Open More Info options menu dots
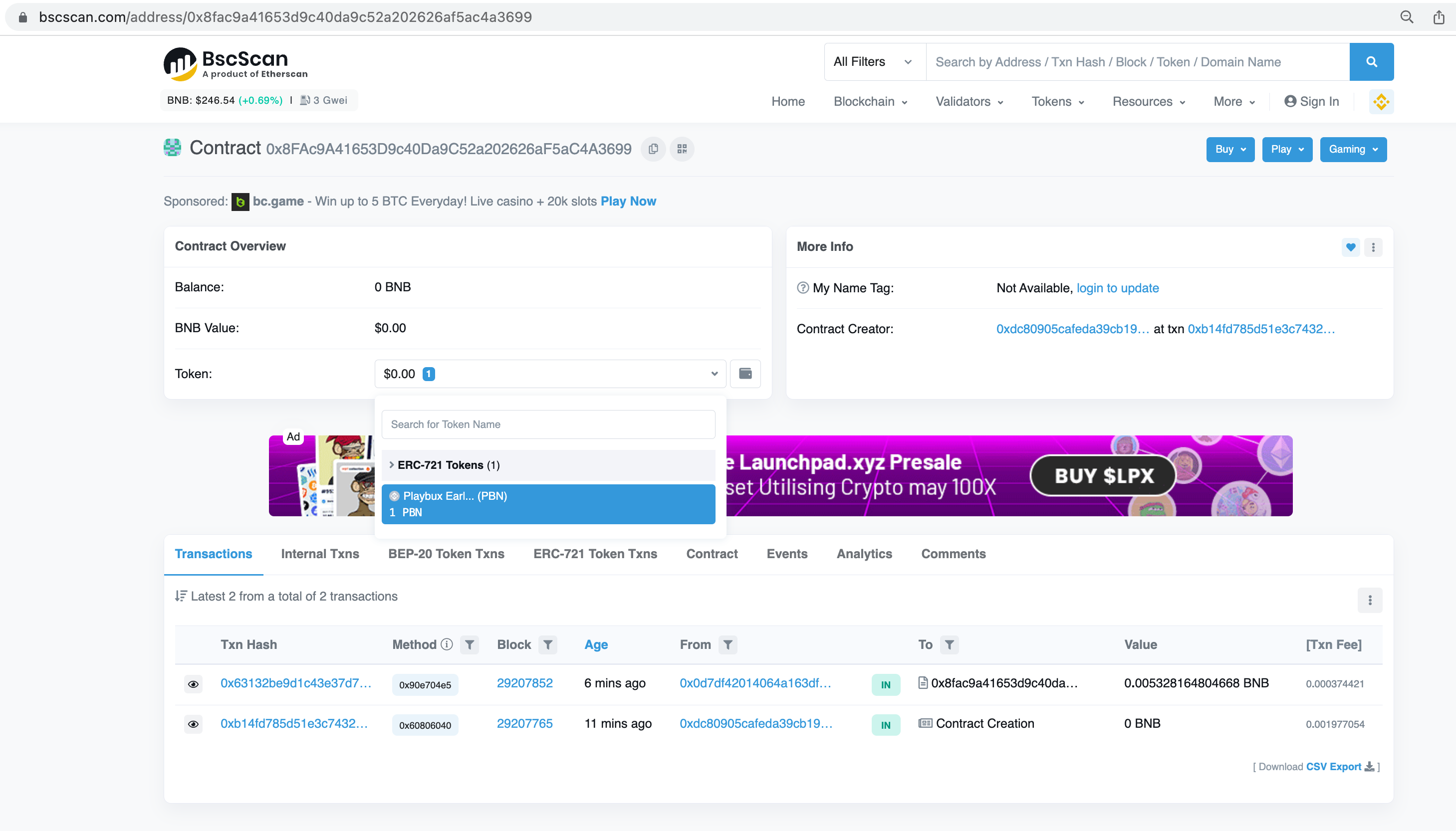The height and width of the screenshot is (831, 1456). [1373, 247]
